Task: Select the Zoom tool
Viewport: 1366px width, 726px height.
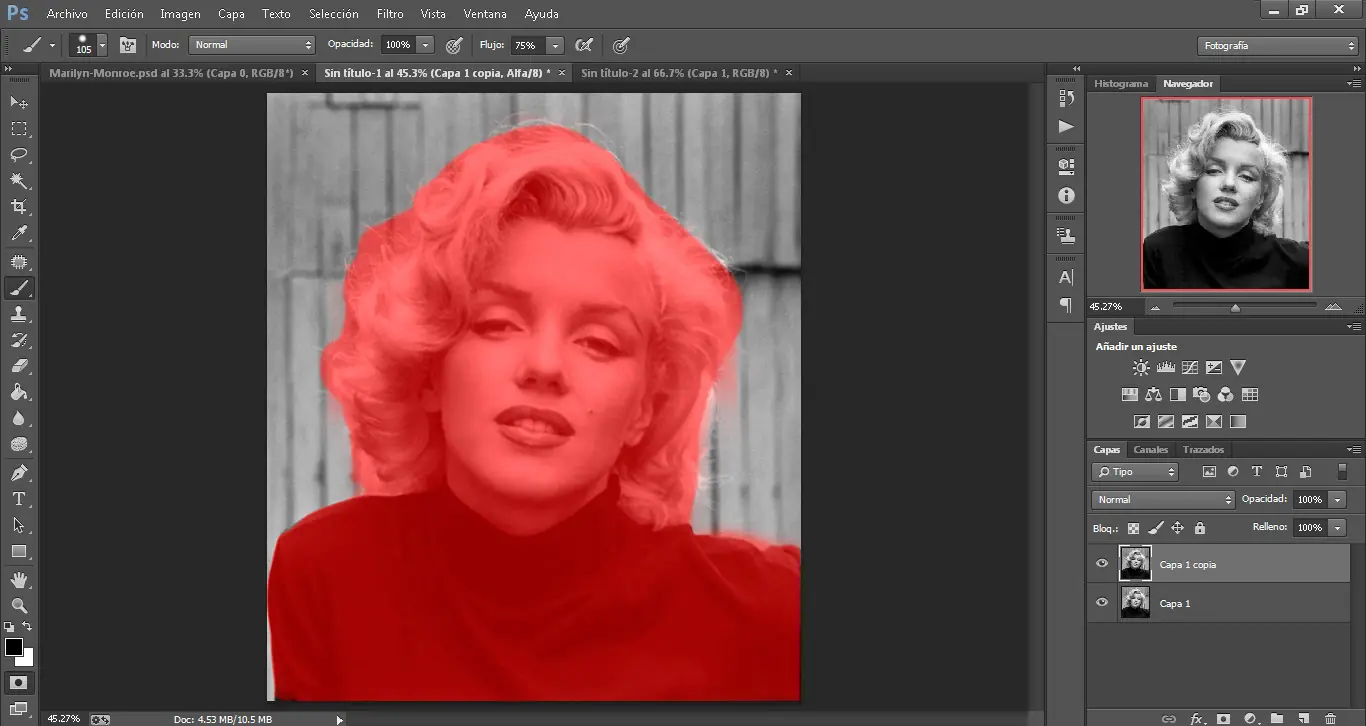Action: point(19,605)
